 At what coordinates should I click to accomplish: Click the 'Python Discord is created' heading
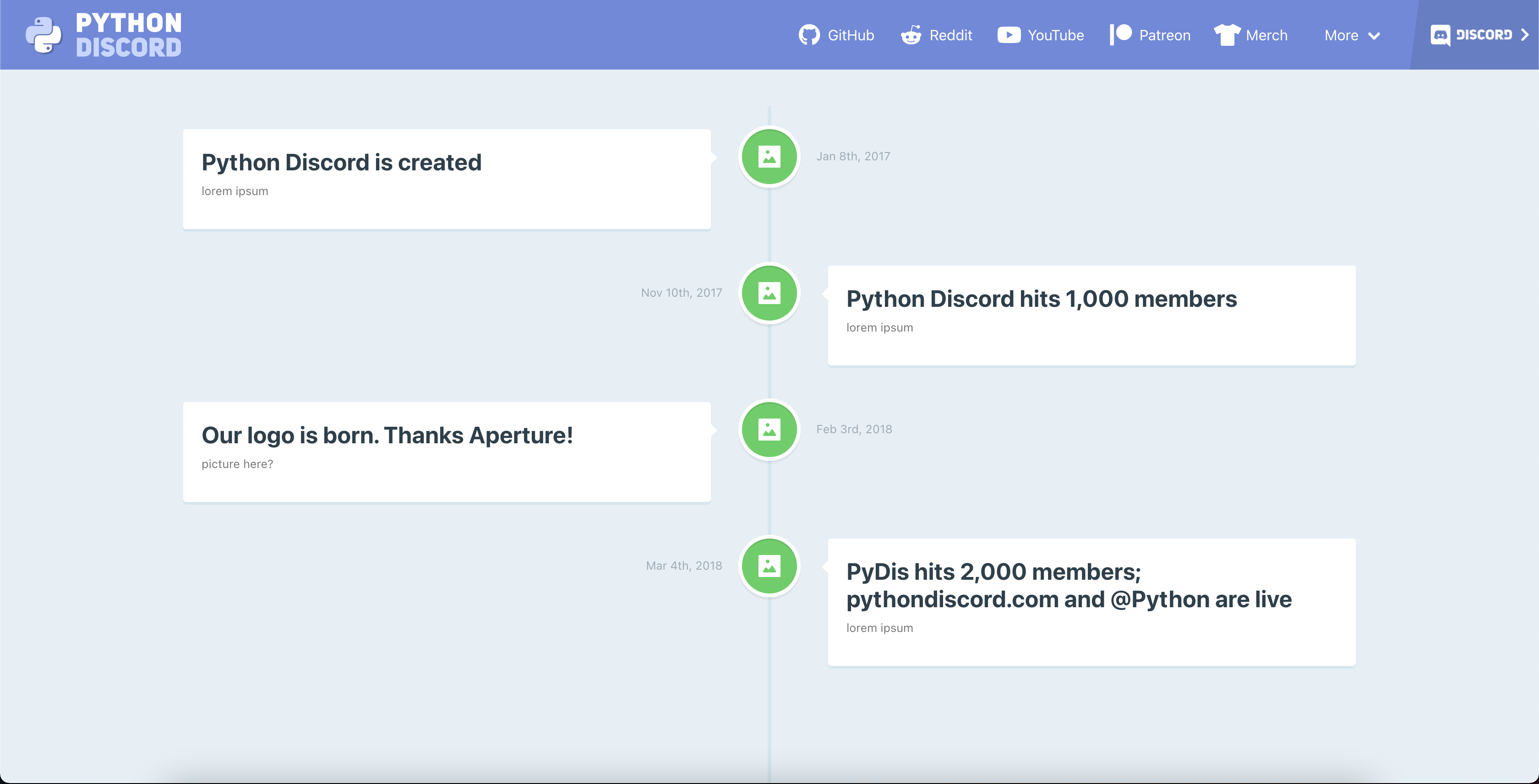pos(341,163)
